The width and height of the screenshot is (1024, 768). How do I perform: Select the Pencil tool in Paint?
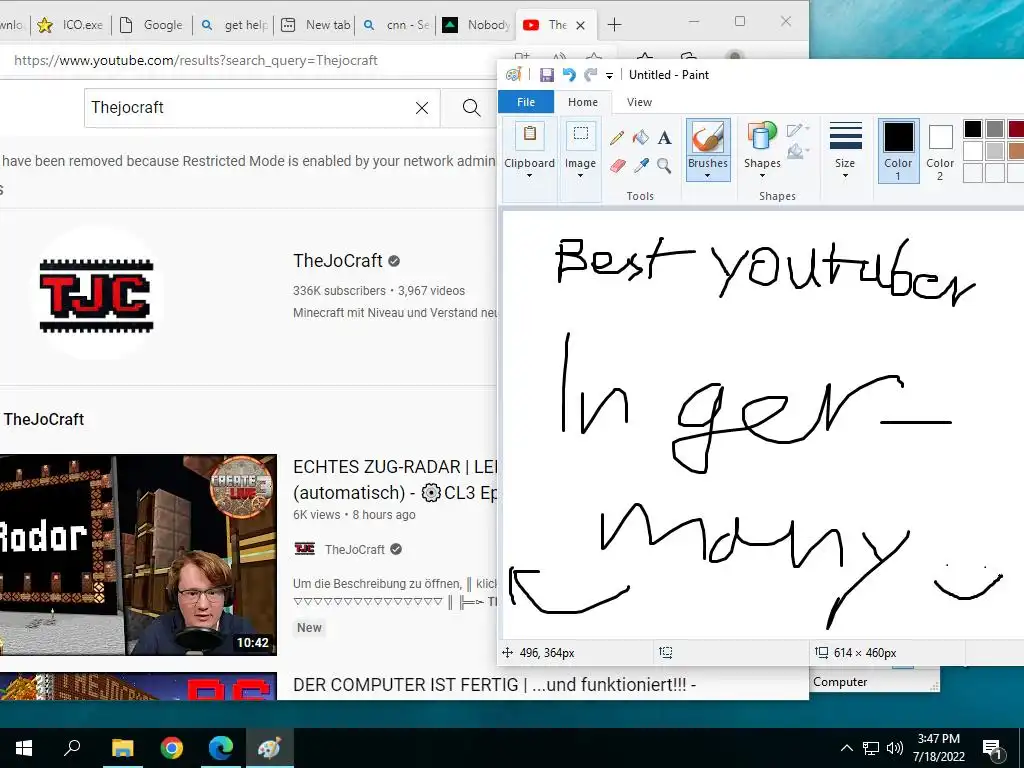[616, 138]
